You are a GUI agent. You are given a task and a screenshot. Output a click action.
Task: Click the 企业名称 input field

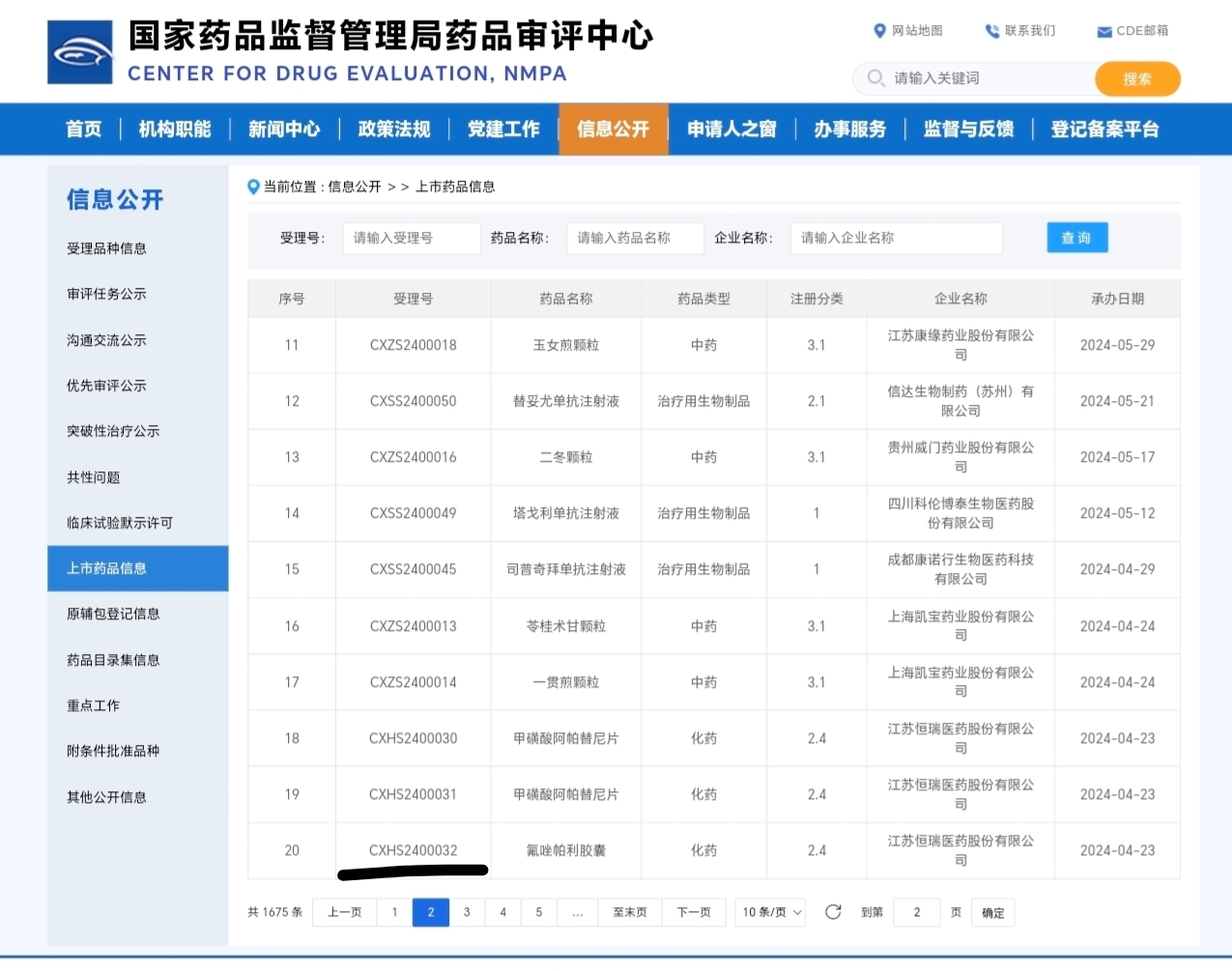[896, 238]
